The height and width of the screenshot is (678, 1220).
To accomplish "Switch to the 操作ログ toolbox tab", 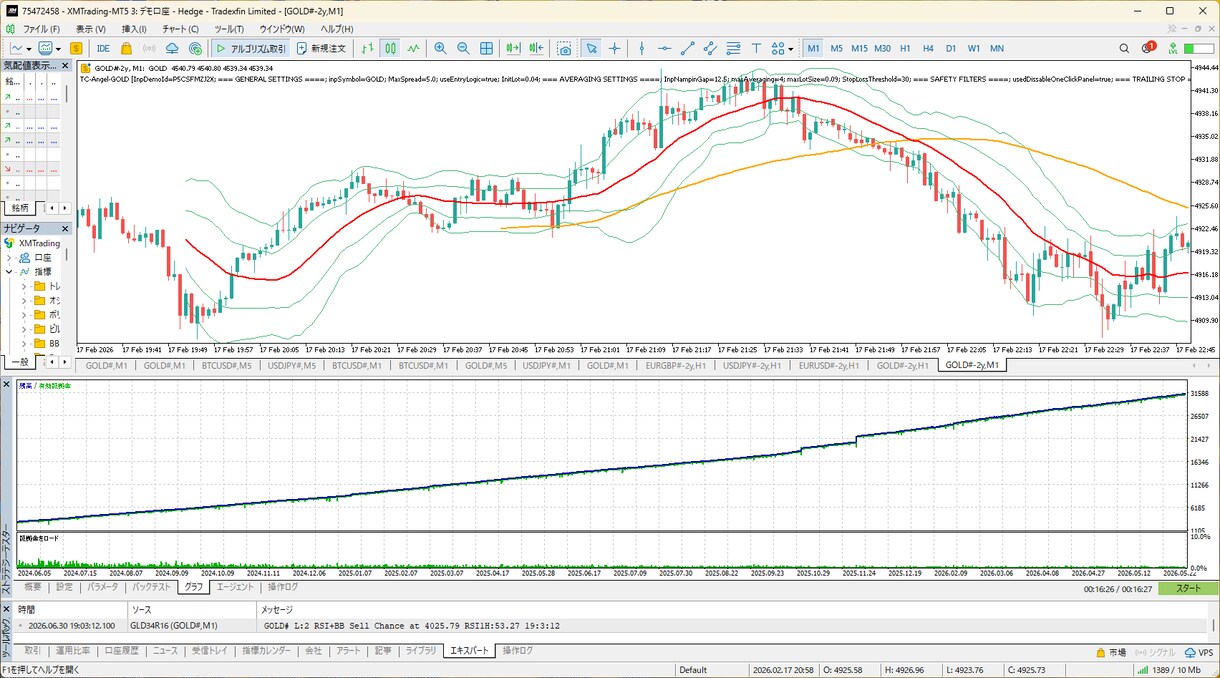I will 518,650.
